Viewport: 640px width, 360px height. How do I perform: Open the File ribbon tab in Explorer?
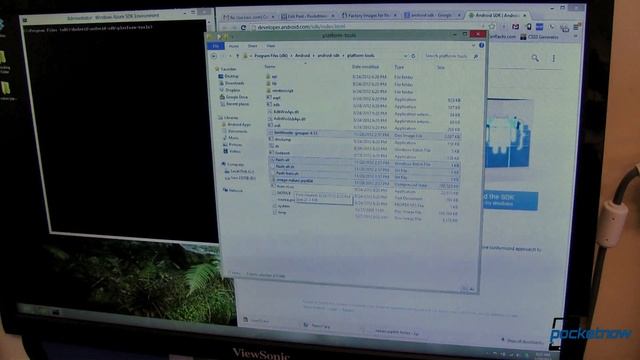coord(216,46)
